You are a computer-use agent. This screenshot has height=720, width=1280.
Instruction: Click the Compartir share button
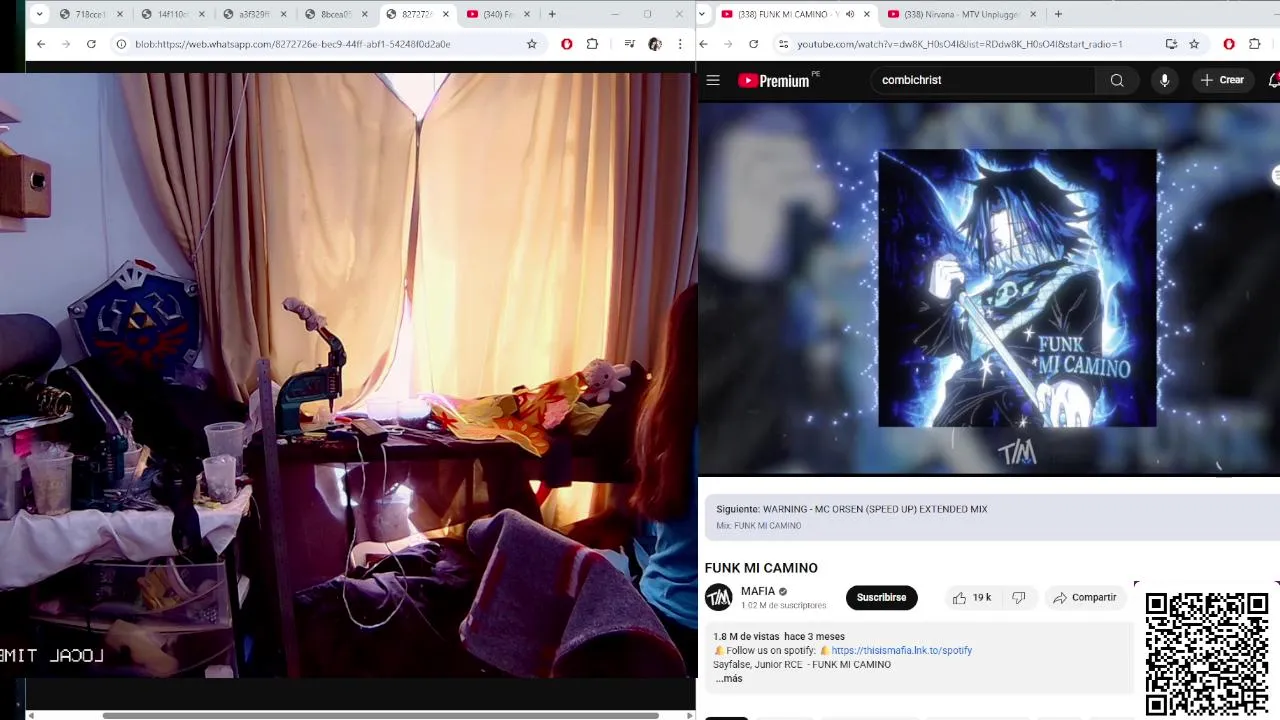point(1085,598)
